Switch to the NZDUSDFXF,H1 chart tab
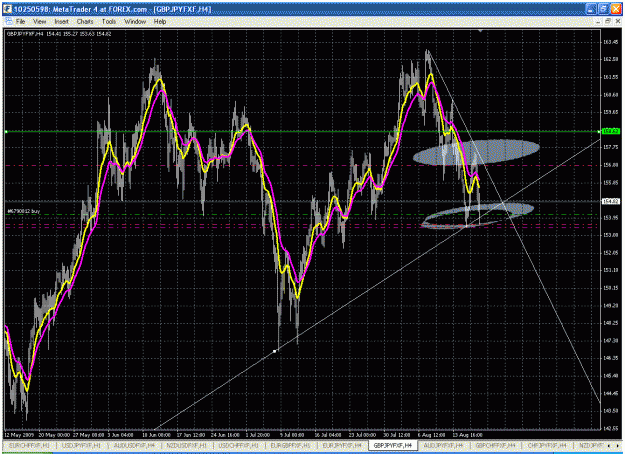This screenshot has height=454, width=625. (x=187, y=445)
